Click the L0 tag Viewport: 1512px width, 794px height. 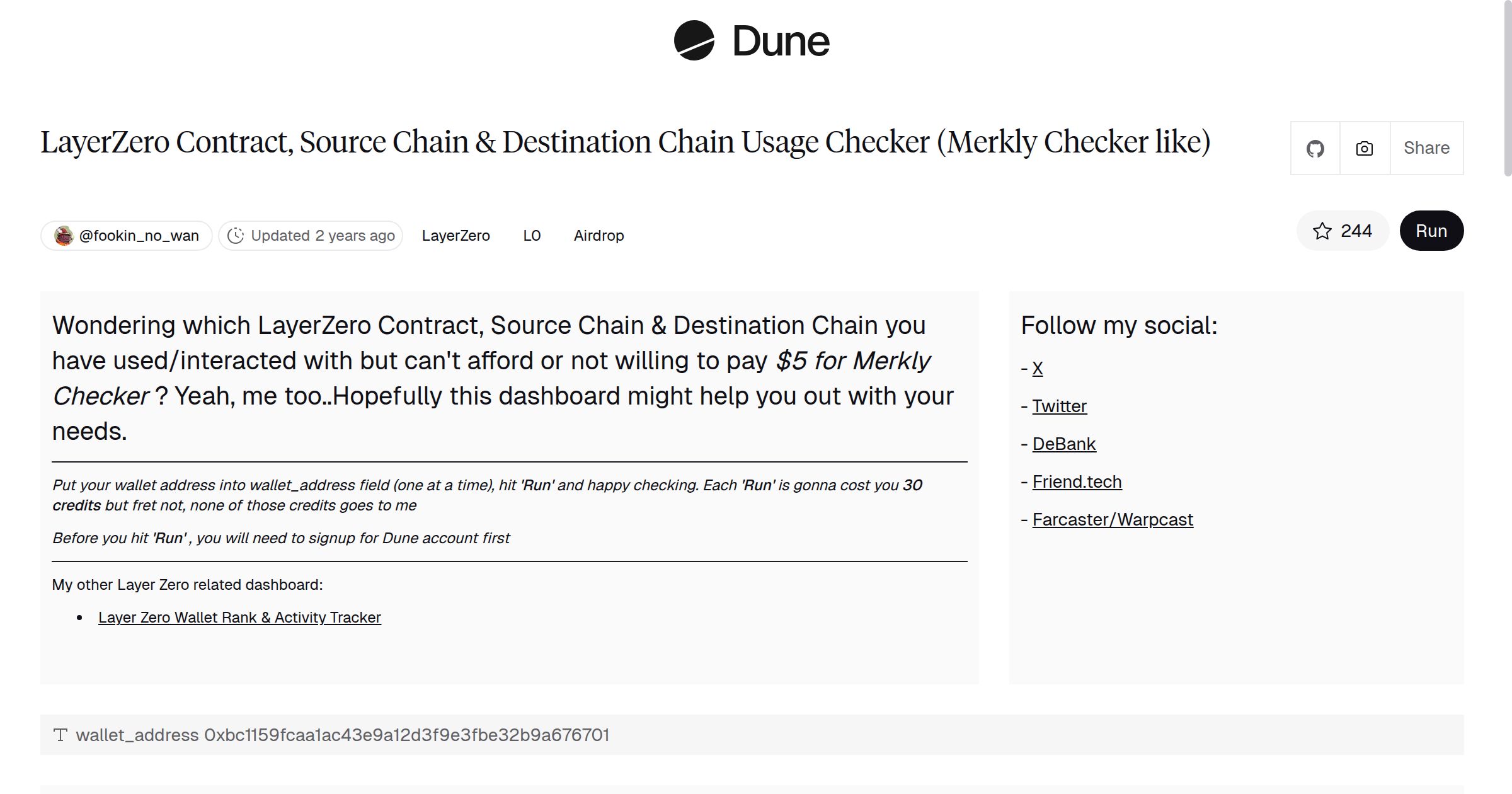coord(532,235)
